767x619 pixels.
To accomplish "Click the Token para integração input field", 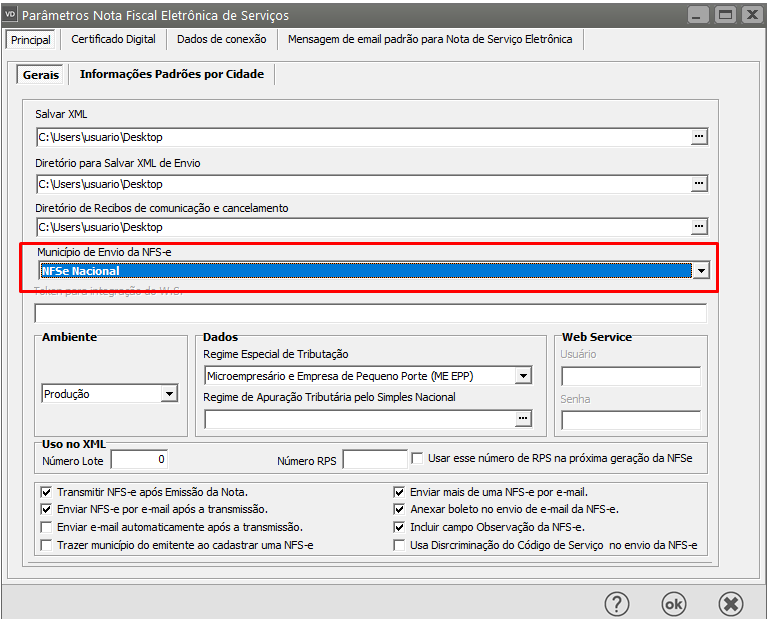I will click(370, 313).
